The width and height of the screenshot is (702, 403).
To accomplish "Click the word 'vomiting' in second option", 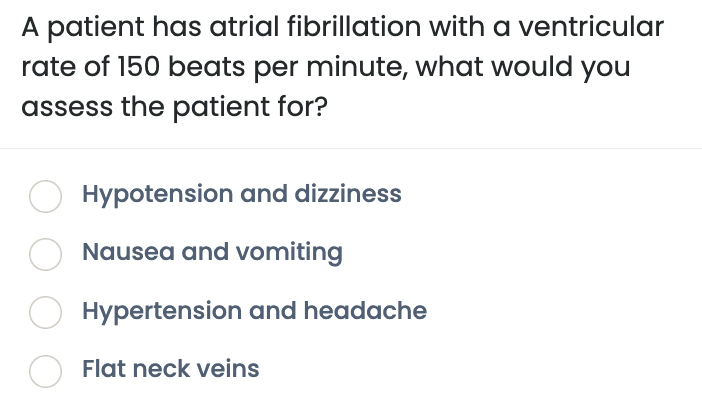I will coord(289,253).
